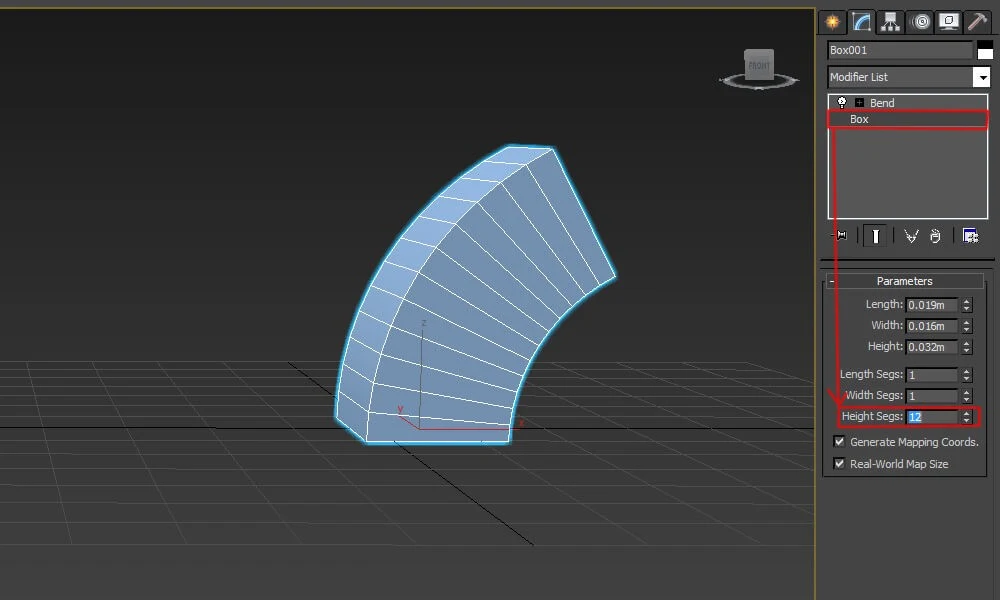Image resolution: width=1000 pixels, height=600 pixels.
Task: Toggle Generate Mapping Coords checkbox
Action: point(839,441)
